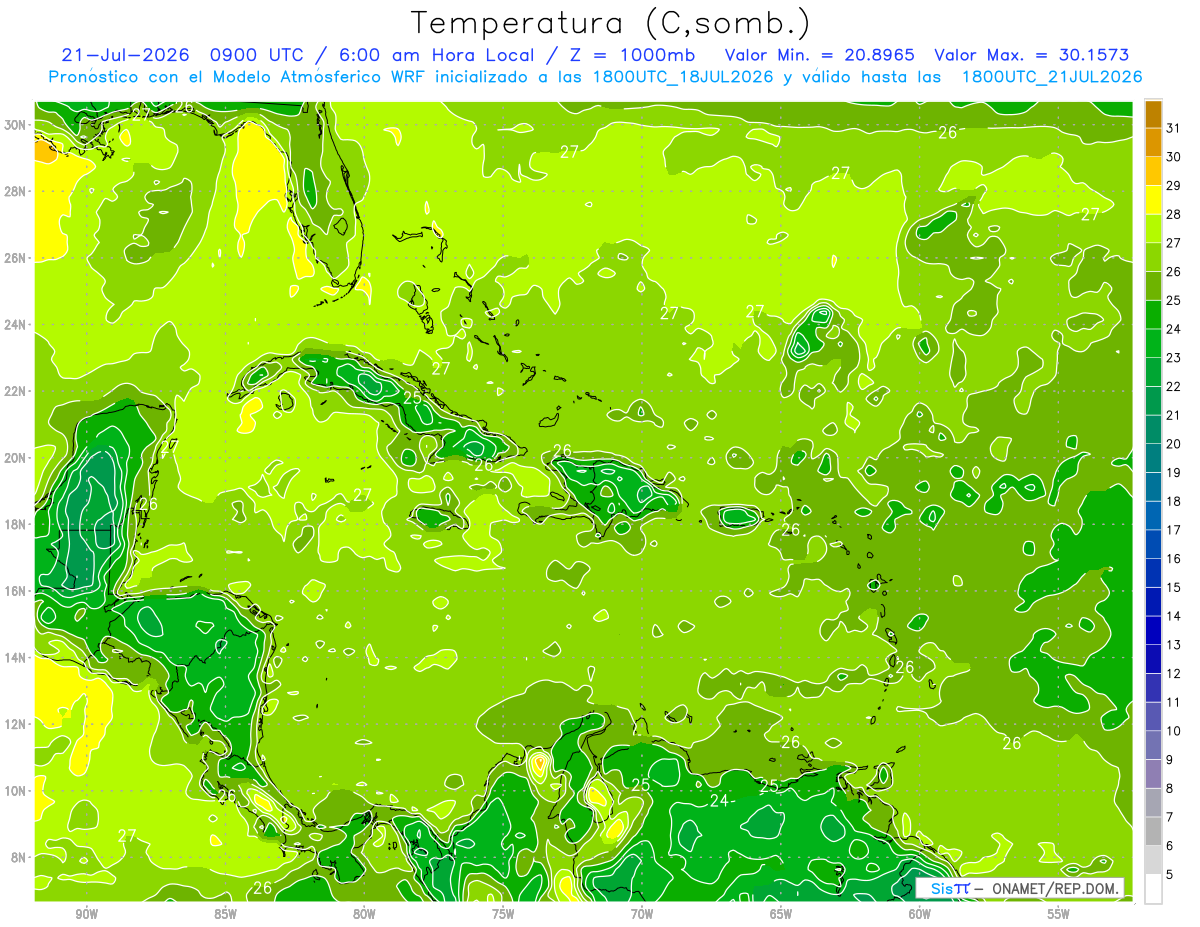Screen dimensions: 1200x927
Task: Click the 8N latitude axis label
Action: click(19, 857)
